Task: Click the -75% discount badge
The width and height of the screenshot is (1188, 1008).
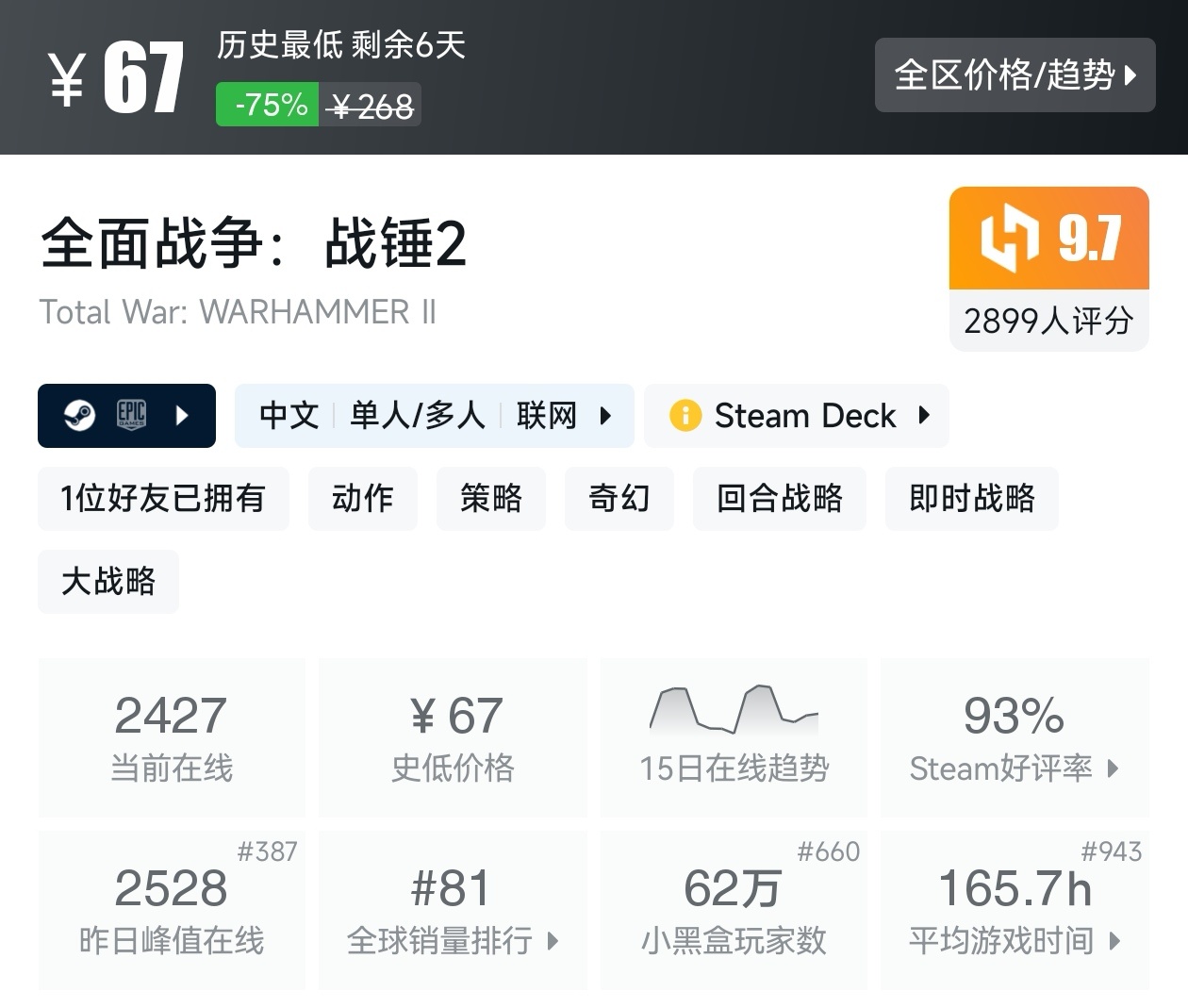Action: (x=268, y=105)
